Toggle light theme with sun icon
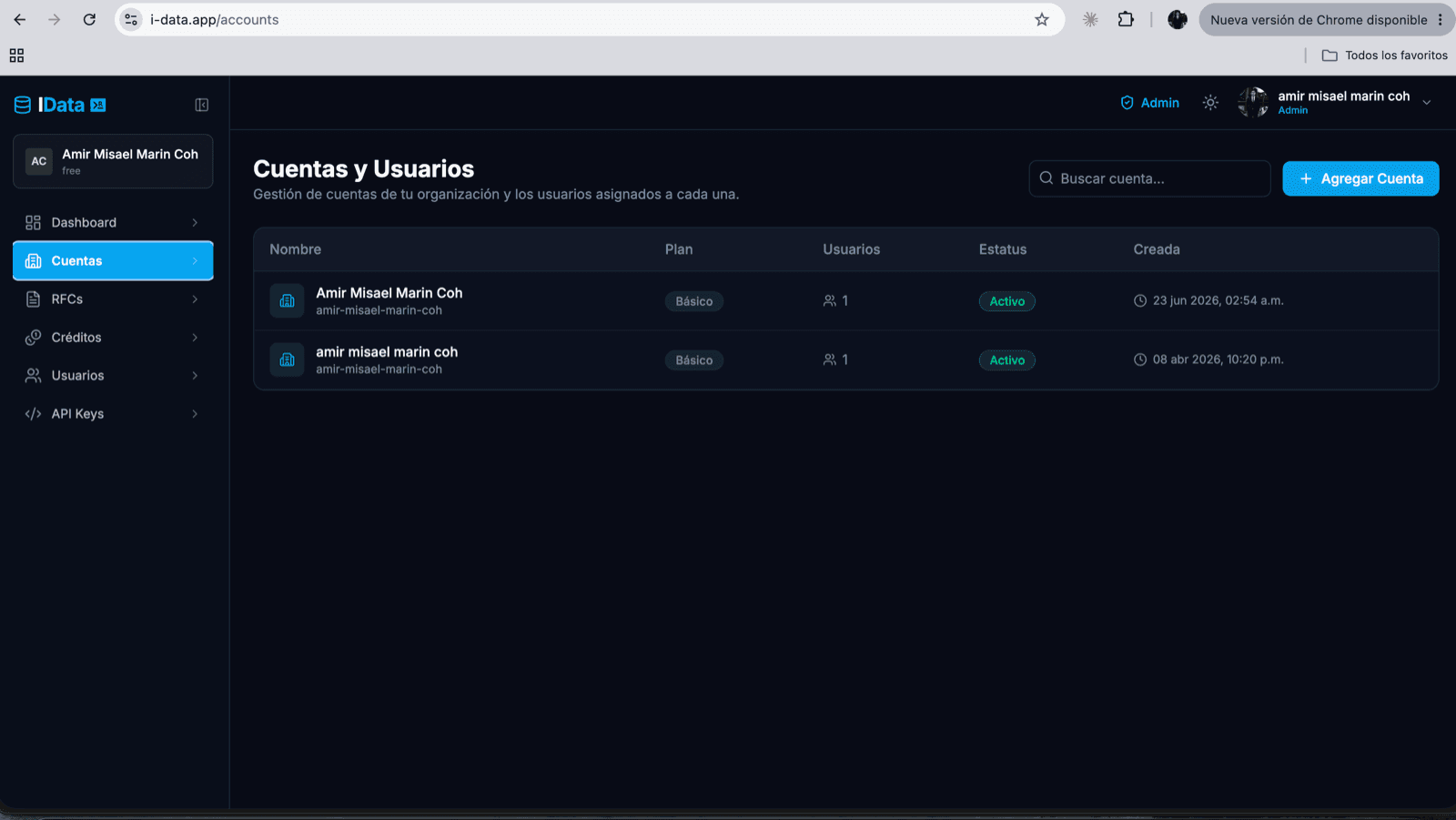This screenshot has width=1456, height=820. click(x=1210, y=103)
